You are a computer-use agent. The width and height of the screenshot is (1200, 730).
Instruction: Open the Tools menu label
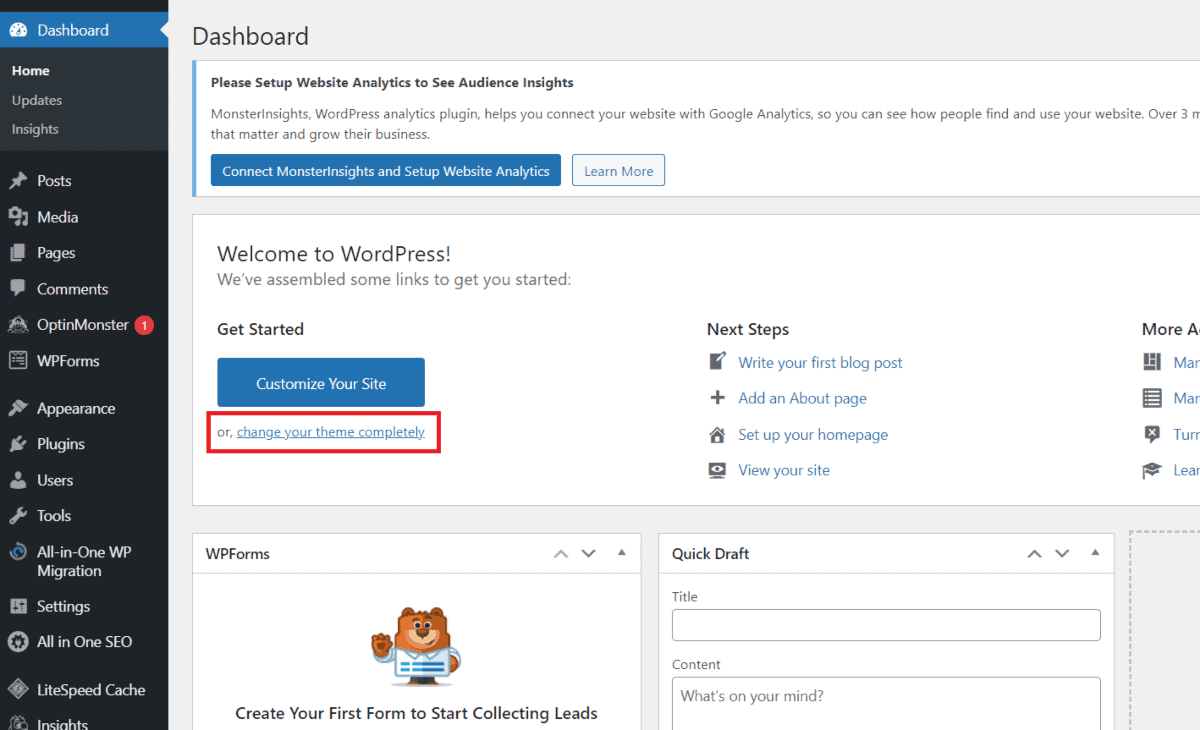54,516
